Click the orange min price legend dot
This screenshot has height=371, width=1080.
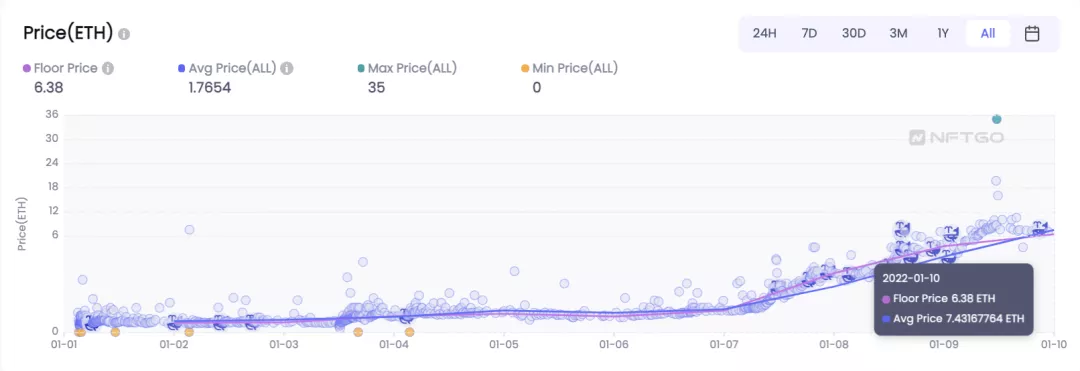pos(526,68)
